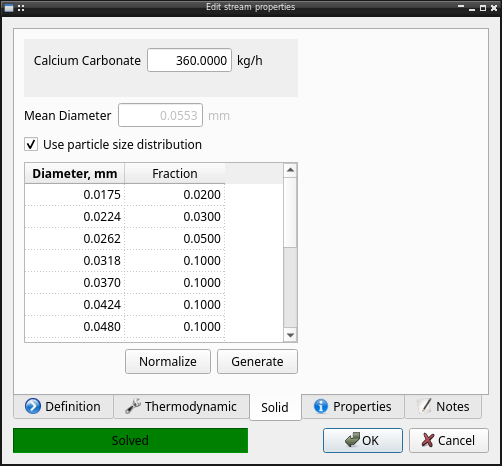Generate a particle size distribution

click(257, 361)
